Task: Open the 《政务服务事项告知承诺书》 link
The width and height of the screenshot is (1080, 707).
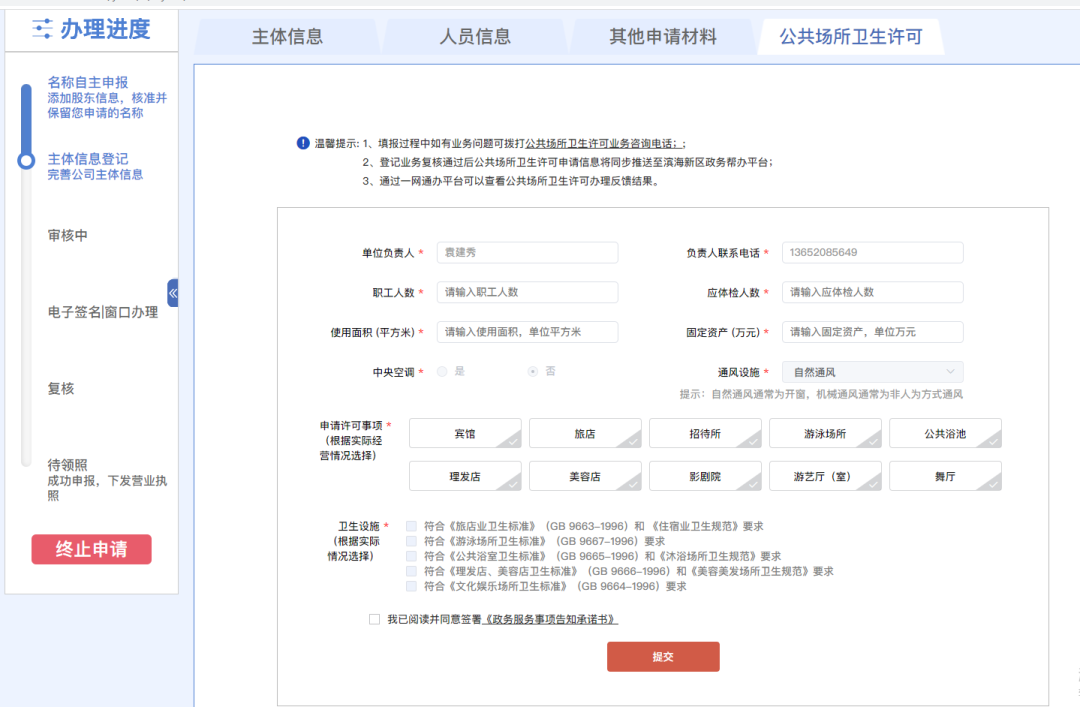Action: coord(549,619)
